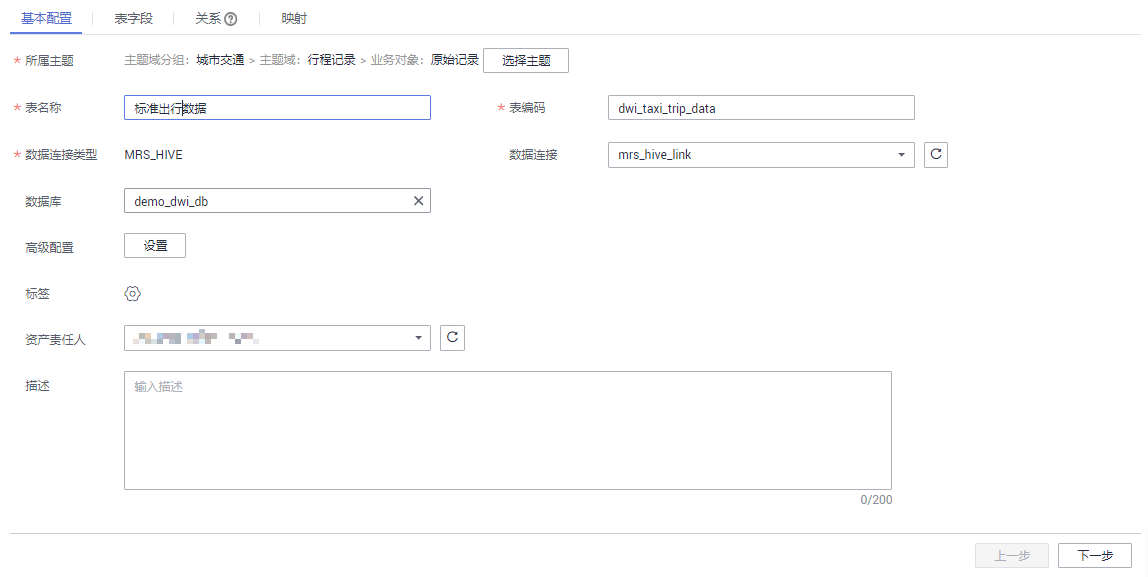Go to the next step (下一步)

coord(1094,556)
